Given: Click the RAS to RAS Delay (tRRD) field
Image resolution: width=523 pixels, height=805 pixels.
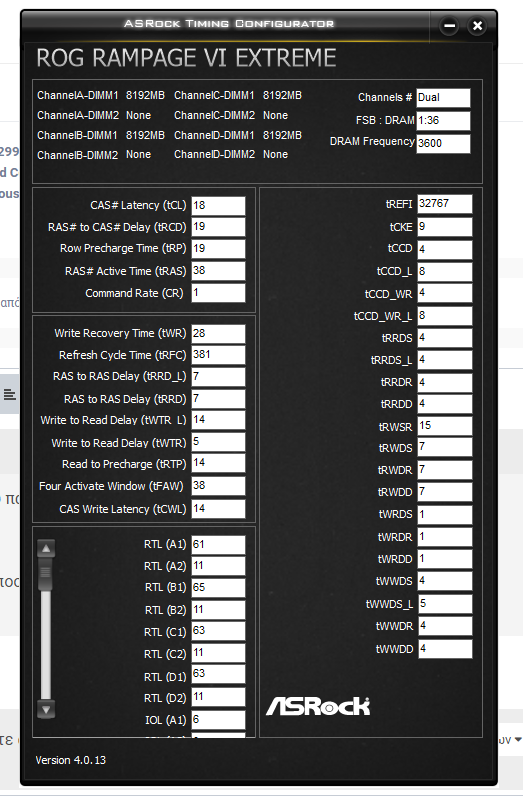Looking at the screenshot, I should click(218, 399).
